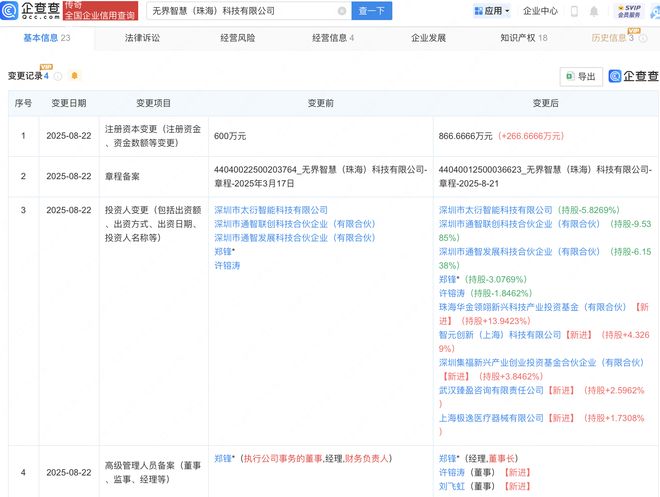Open 深圳市太衍智能科技有限公司 in 变更后 column
Image resolution: width=660 pixels, height=497 pixels.
click(495, 210)
